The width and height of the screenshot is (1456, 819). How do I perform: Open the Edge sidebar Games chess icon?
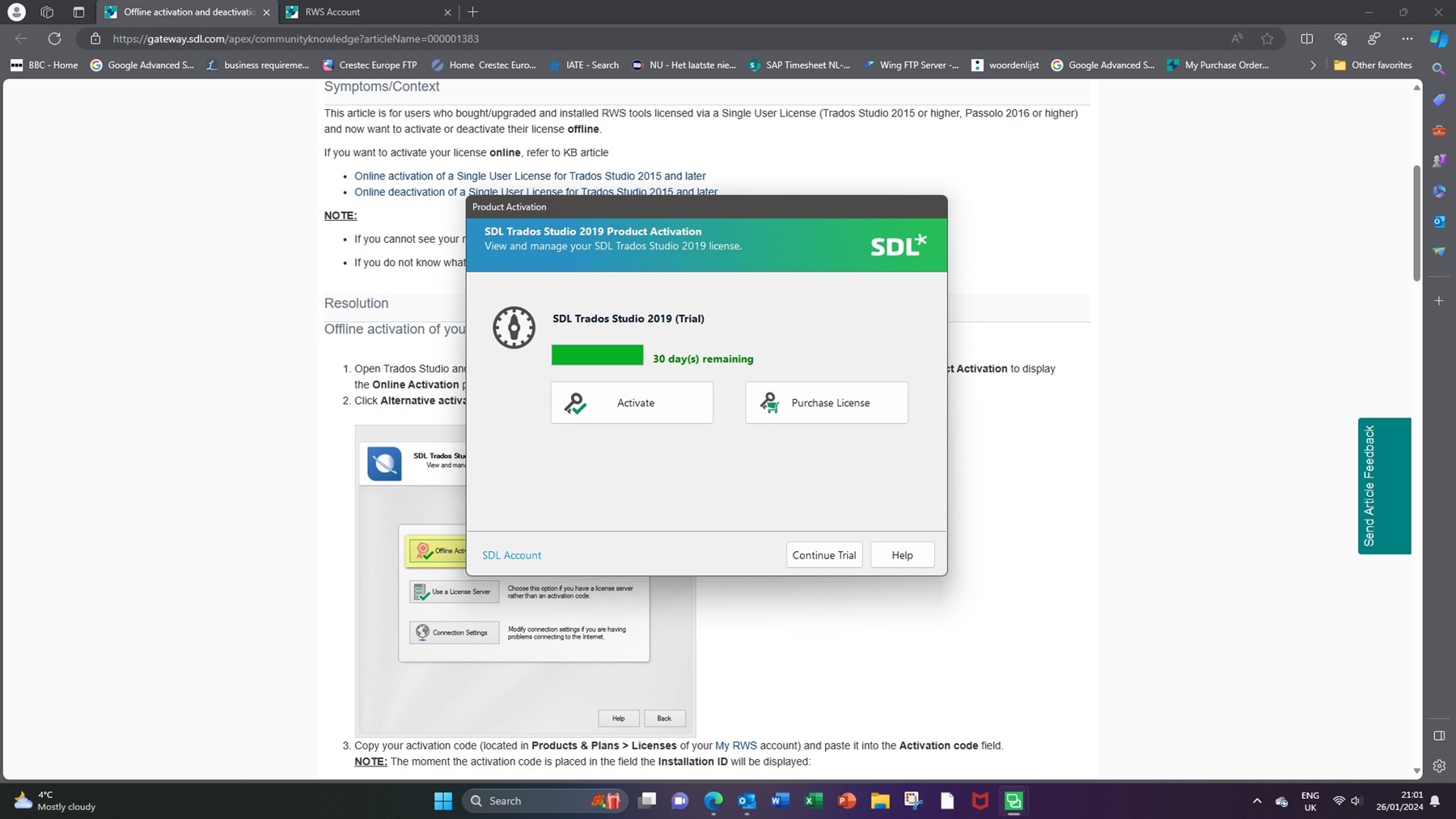pos(1439,161)
